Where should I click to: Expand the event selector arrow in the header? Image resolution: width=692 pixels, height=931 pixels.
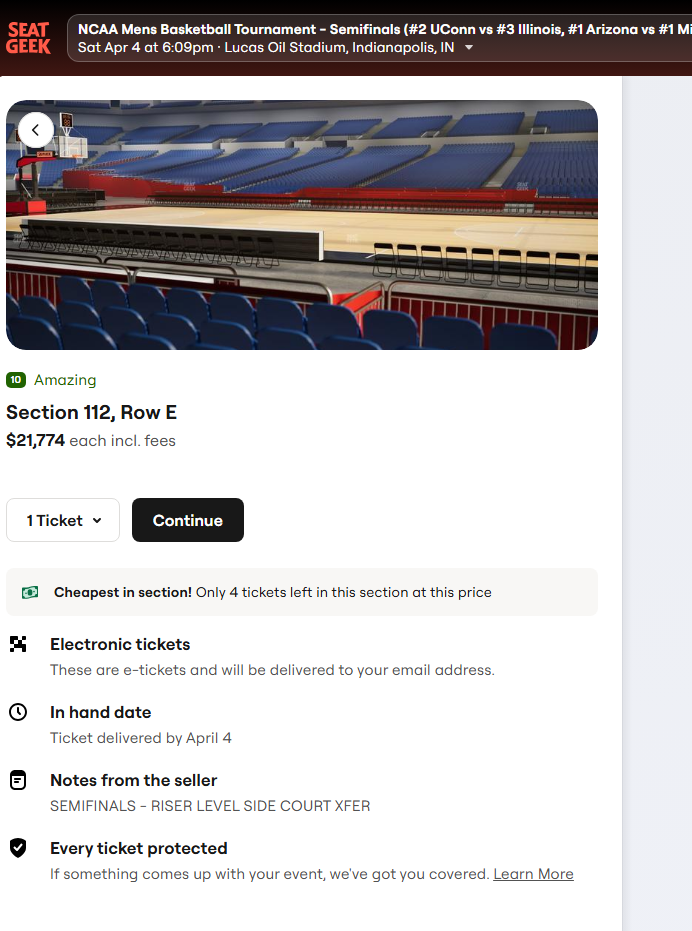(x=469, y=48)
